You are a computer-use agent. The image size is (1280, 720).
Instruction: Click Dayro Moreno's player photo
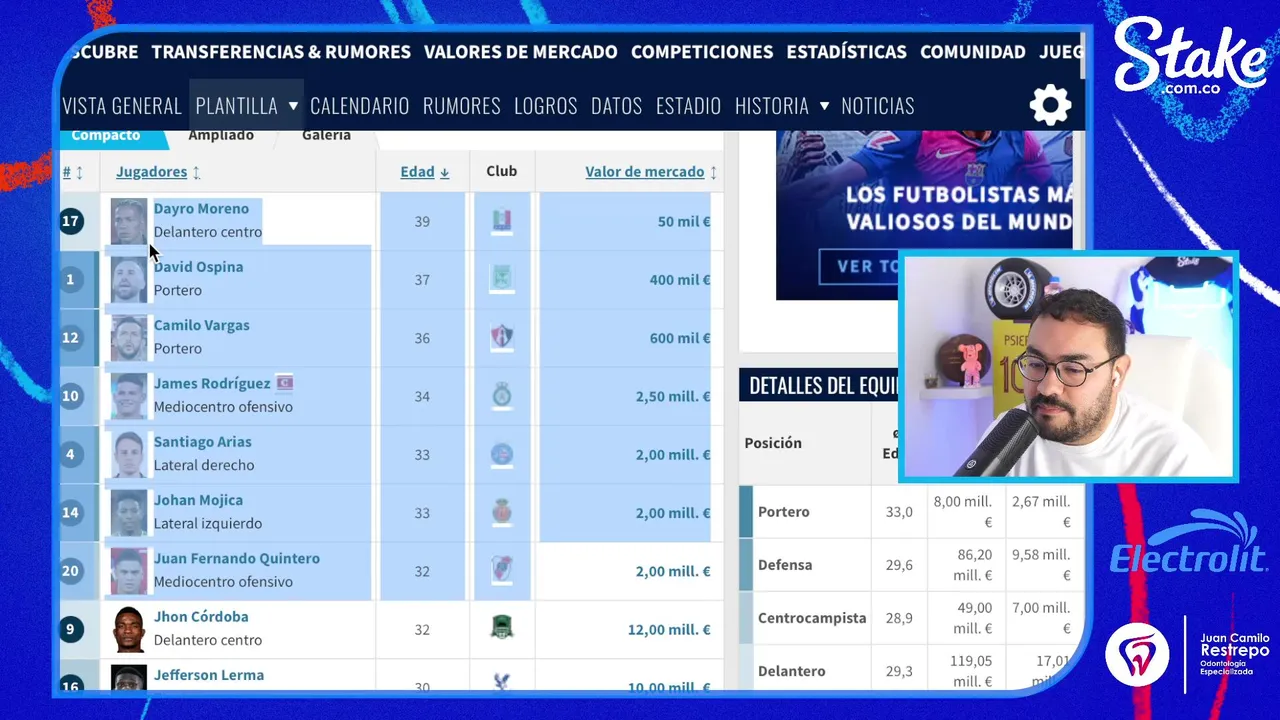129,221
